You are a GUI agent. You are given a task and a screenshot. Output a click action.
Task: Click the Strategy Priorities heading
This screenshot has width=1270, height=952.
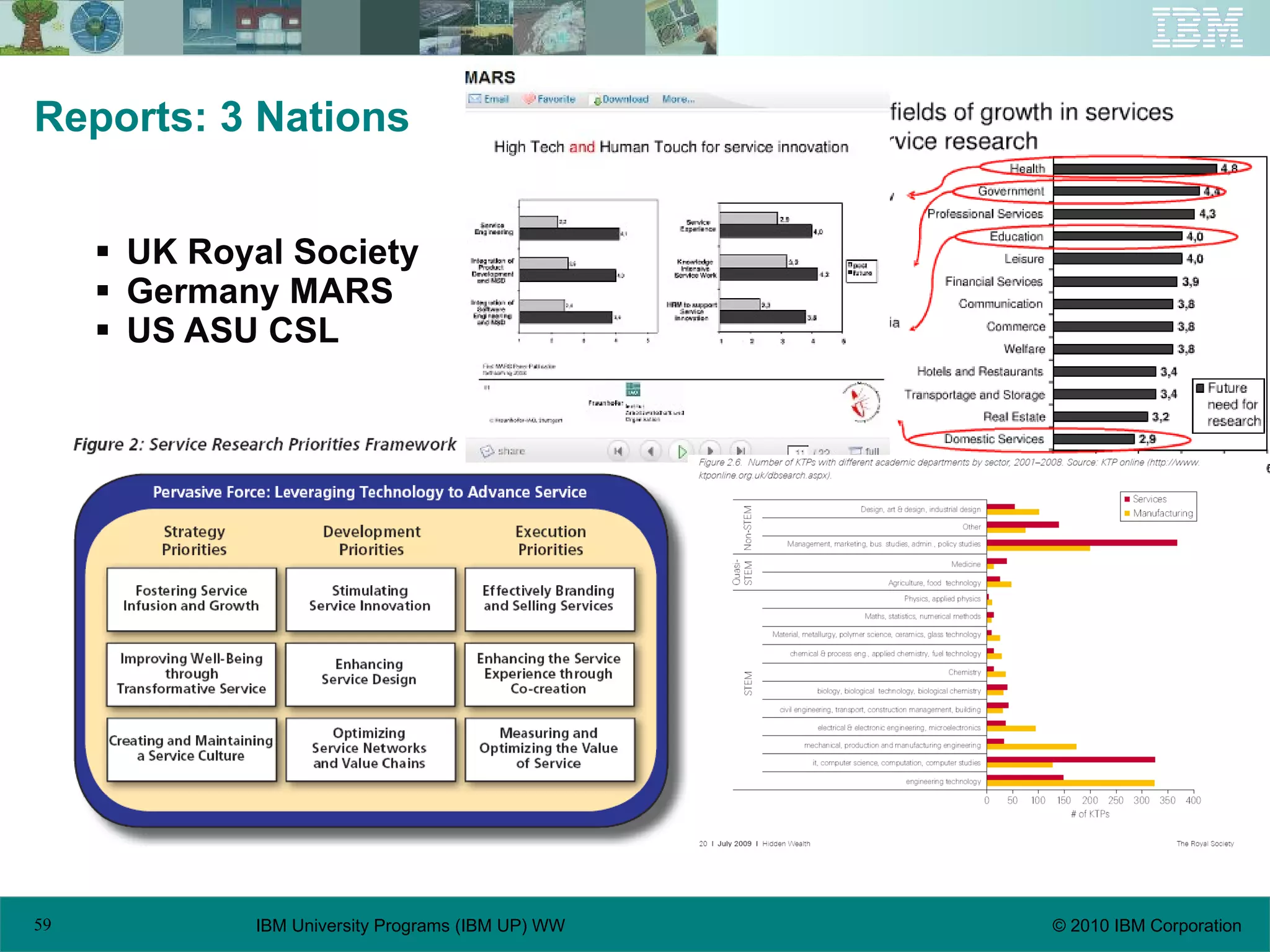(x=194, y=540)
